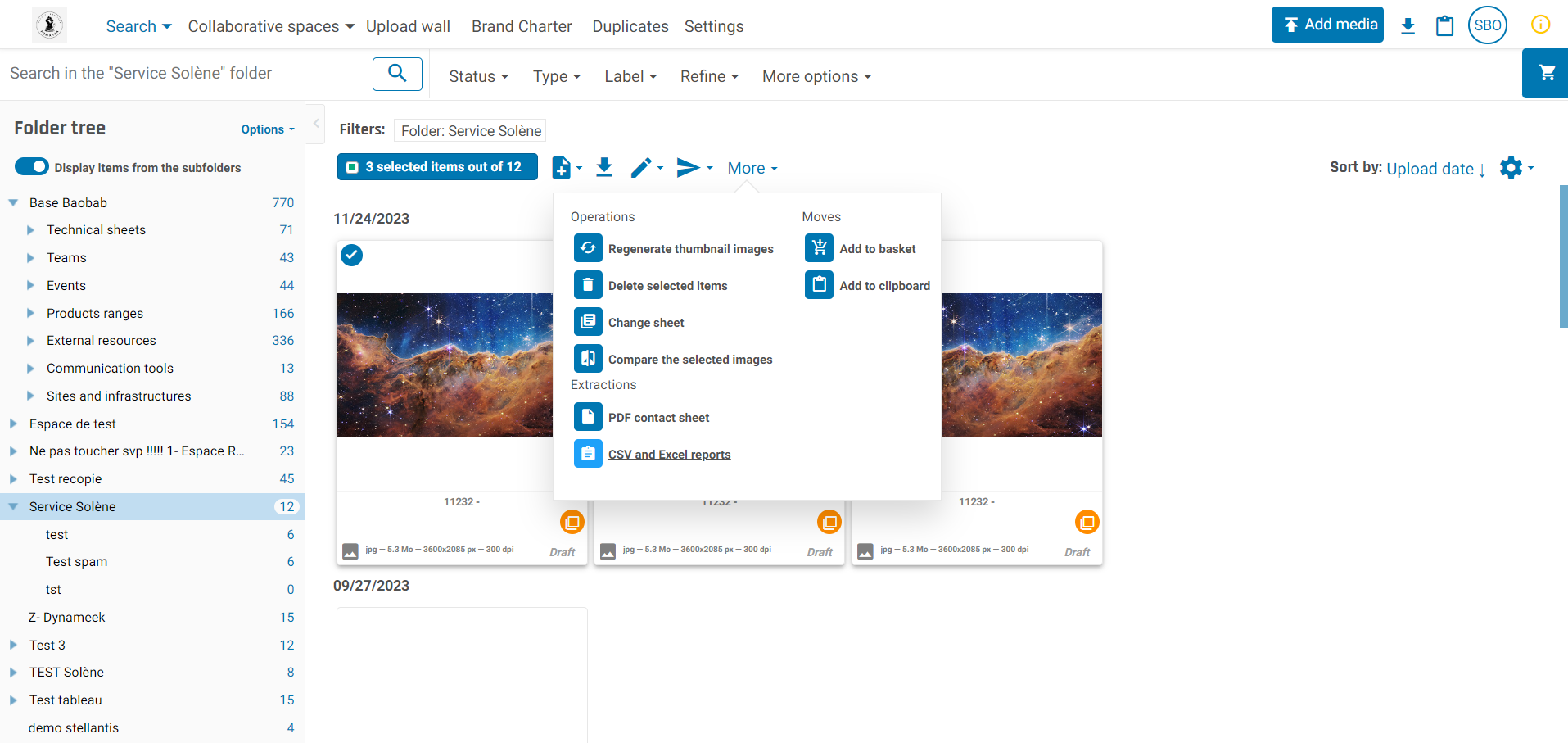
Task: Open the Type filter dropdown
Action: (556, 76)
